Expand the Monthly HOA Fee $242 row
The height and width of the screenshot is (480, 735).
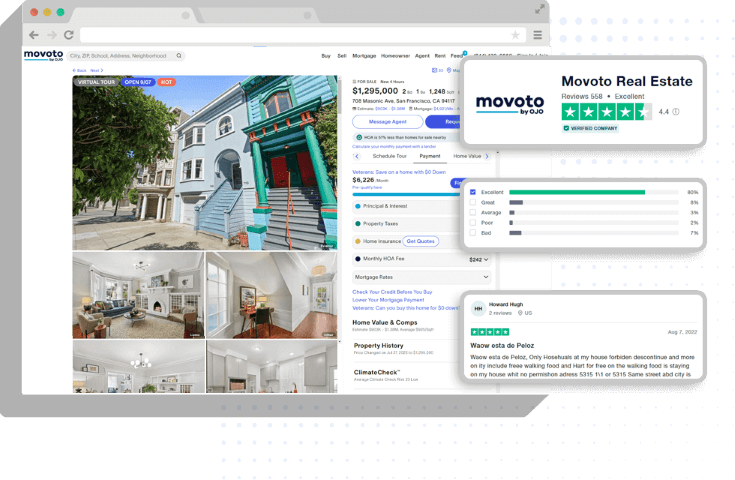(x=421, y=259)
